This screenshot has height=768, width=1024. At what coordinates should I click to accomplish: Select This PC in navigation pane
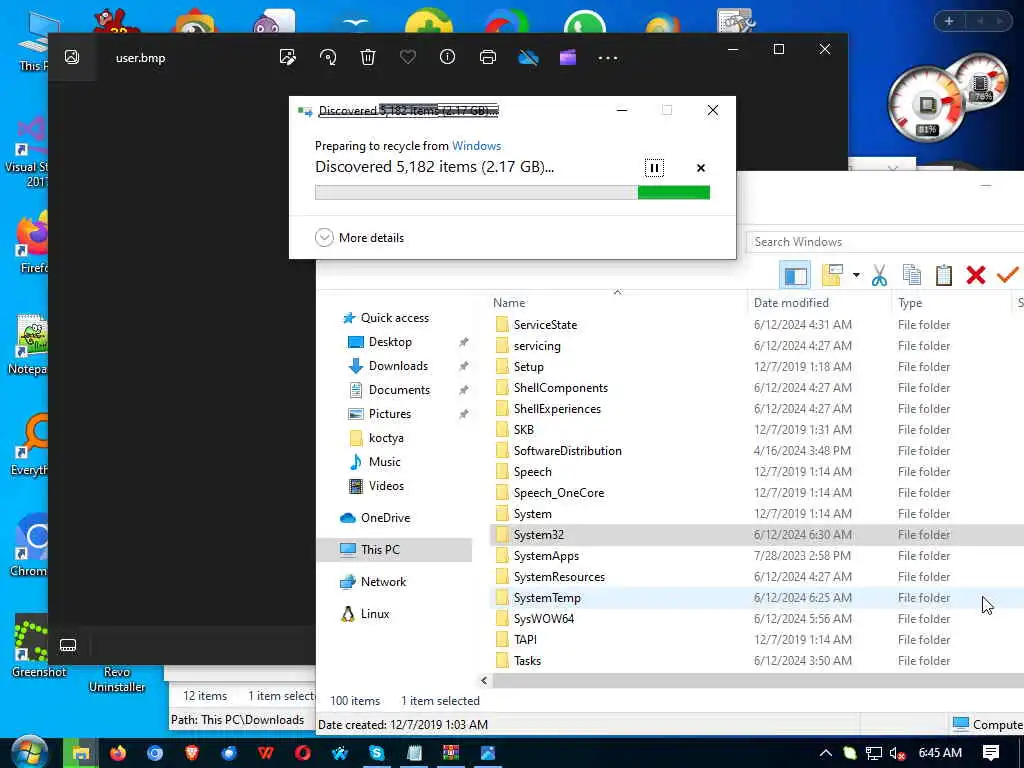(394, 550)
